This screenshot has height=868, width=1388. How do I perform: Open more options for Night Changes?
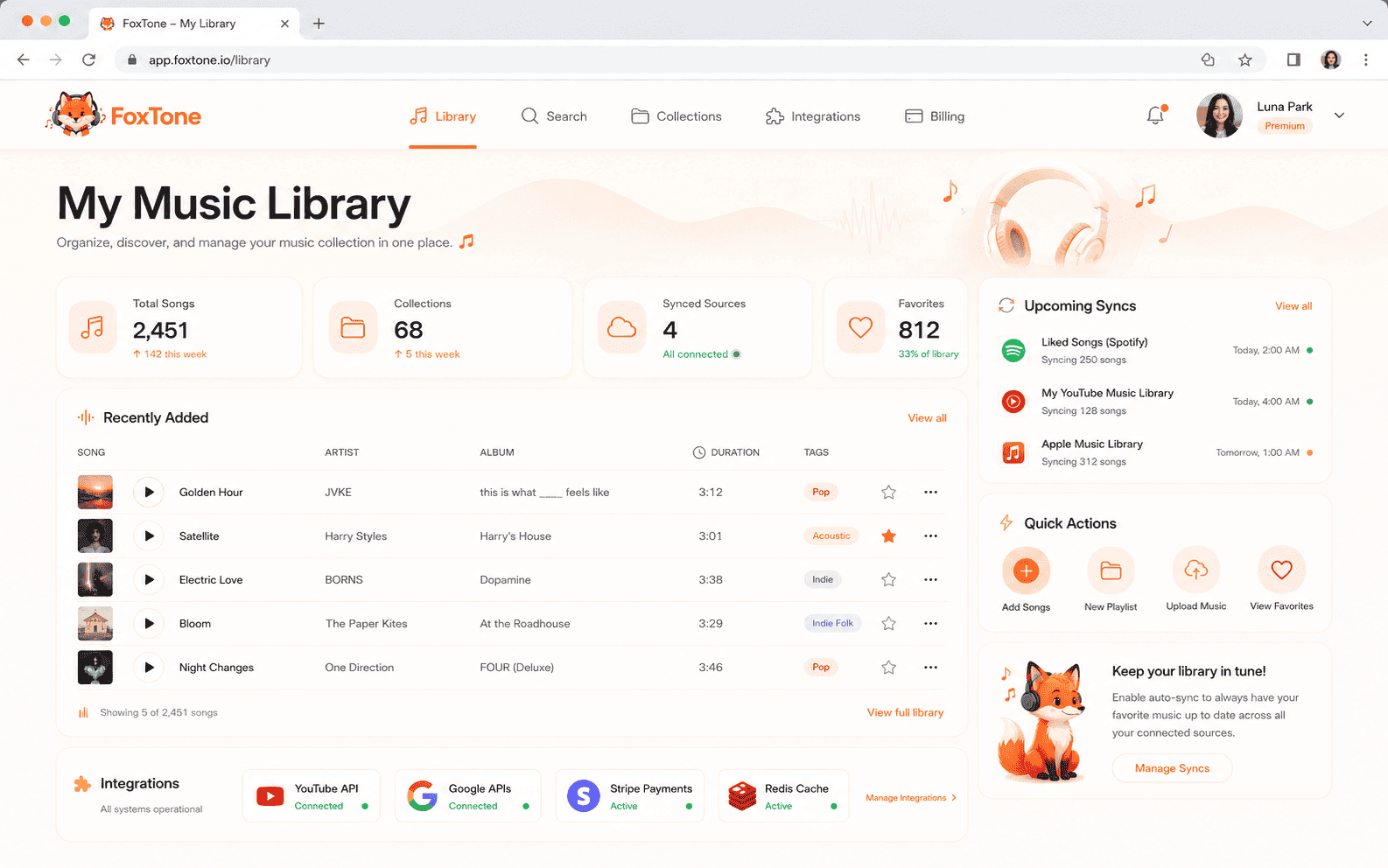[930, 667]
